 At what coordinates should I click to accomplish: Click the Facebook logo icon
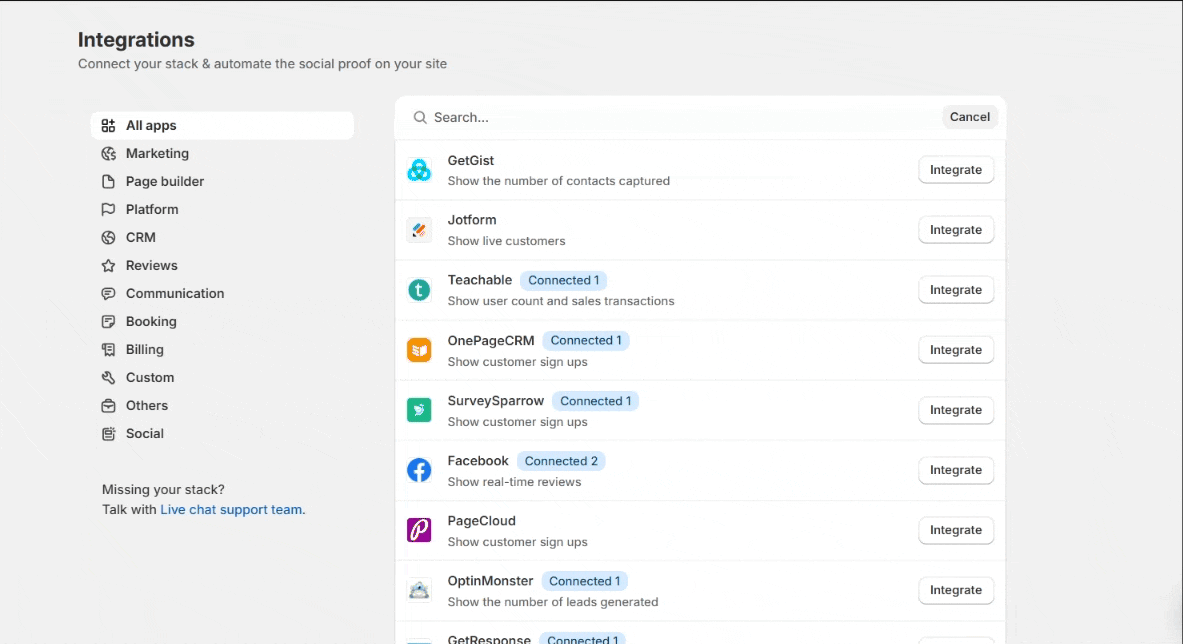coord(419,470)
